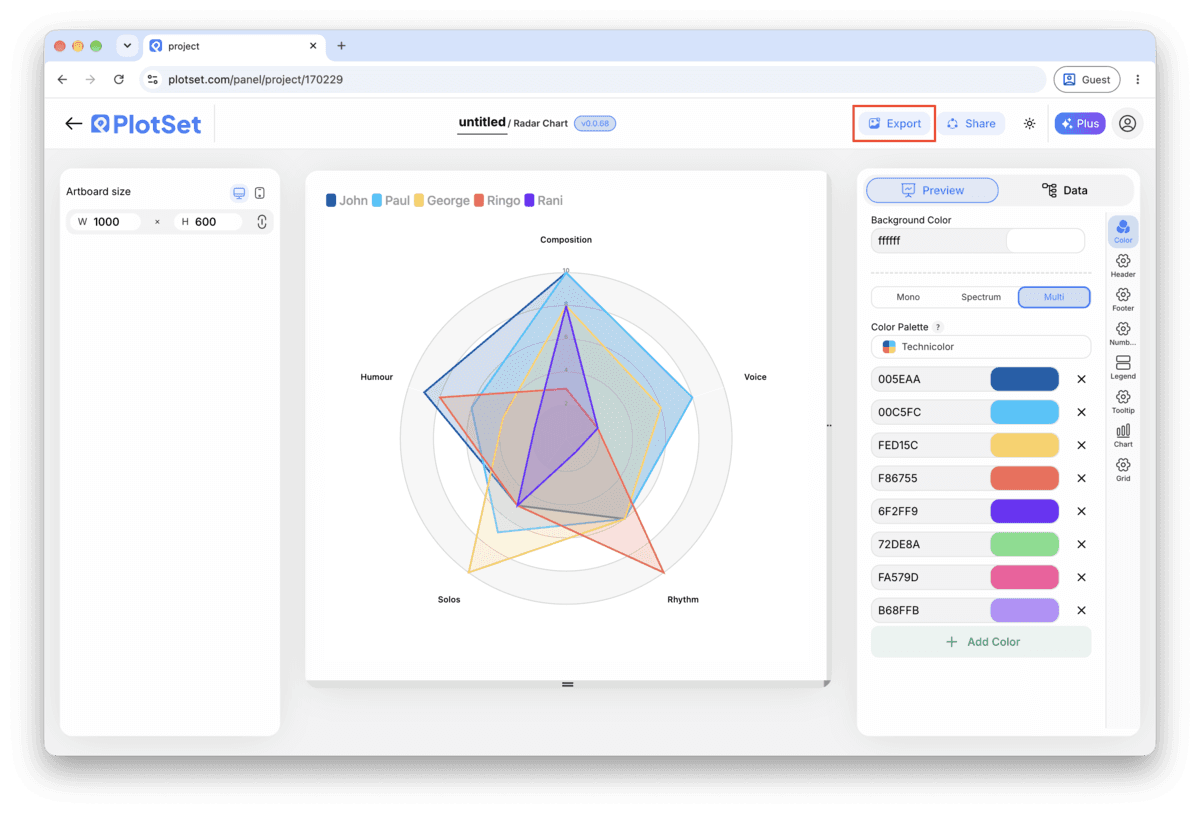
Task: Toggle John series in the legend
Action: pyautogui.click(x=347, y=200)
